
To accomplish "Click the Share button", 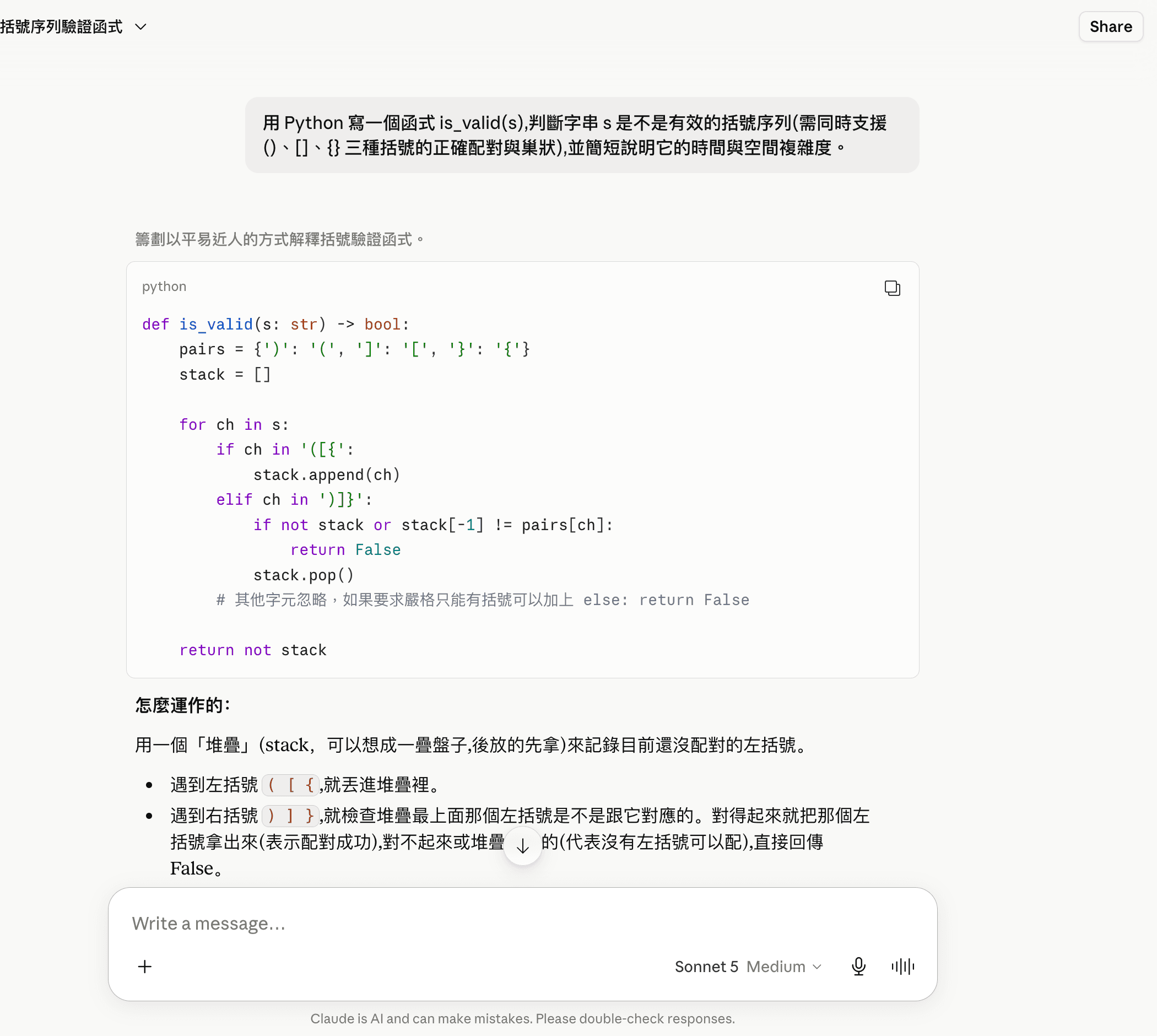I will point(1110,27).
